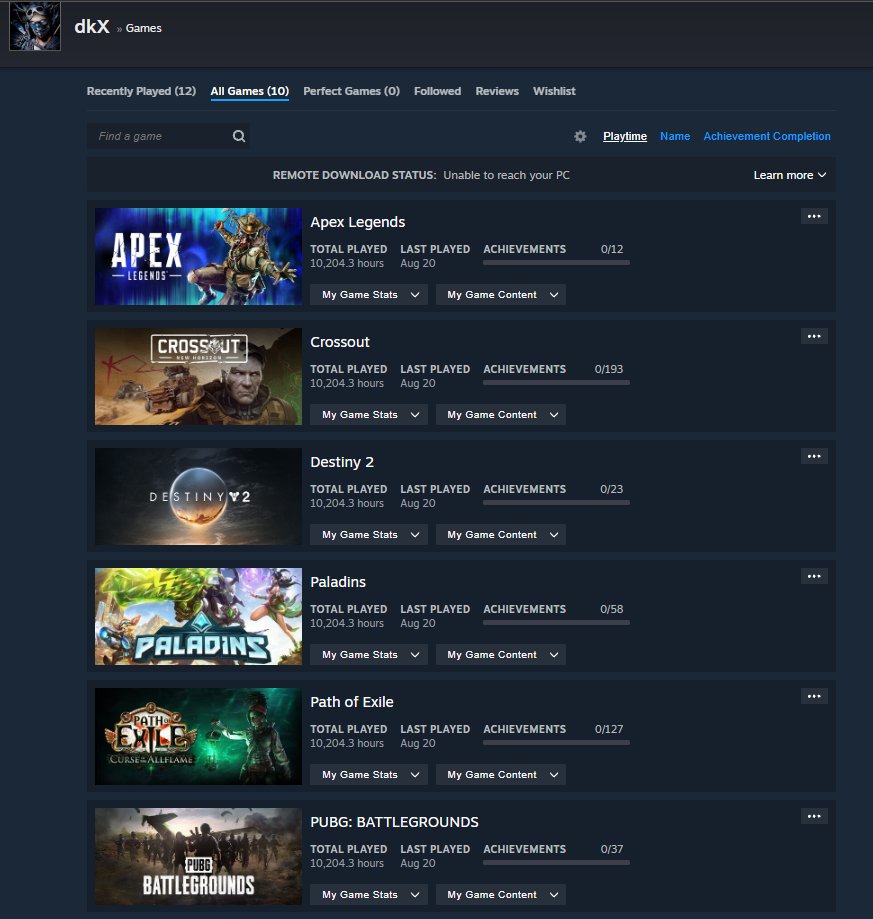Screen dimensions: 873x919
Task: Open PUBG: BATTLEGROUNDS three-dot options menu
Action: [x=814, y=816]
